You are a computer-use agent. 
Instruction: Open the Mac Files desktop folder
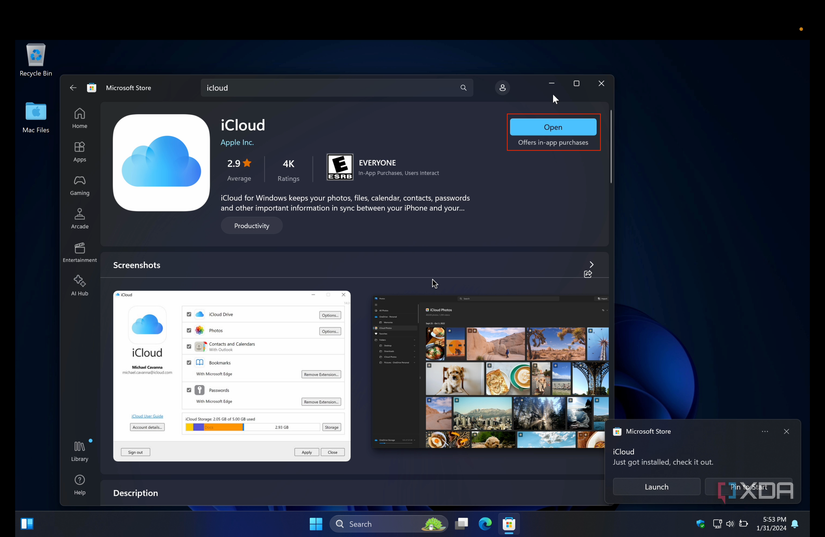[36, 117]
